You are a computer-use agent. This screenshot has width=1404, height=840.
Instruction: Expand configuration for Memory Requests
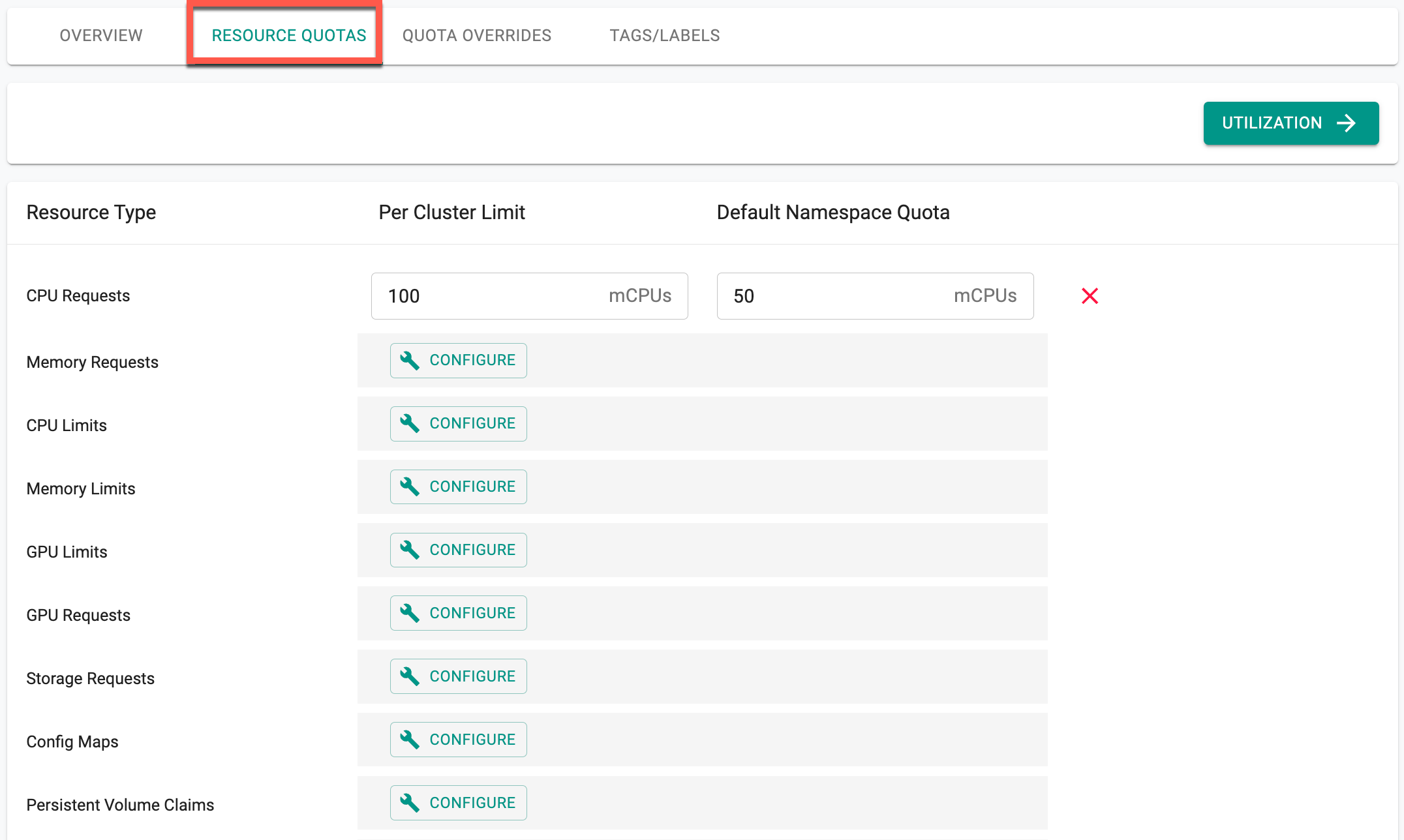(458, 360)
